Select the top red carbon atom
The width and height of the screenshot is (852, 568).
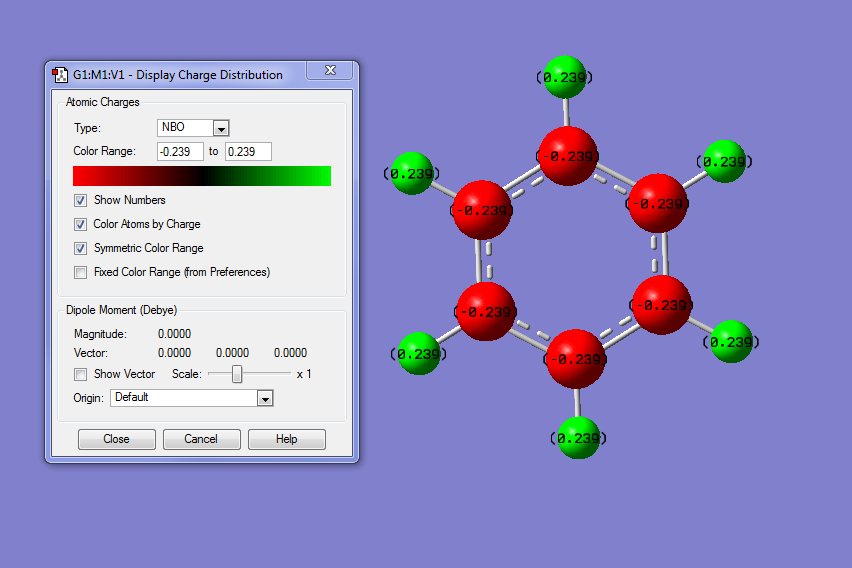coord(568,156)
